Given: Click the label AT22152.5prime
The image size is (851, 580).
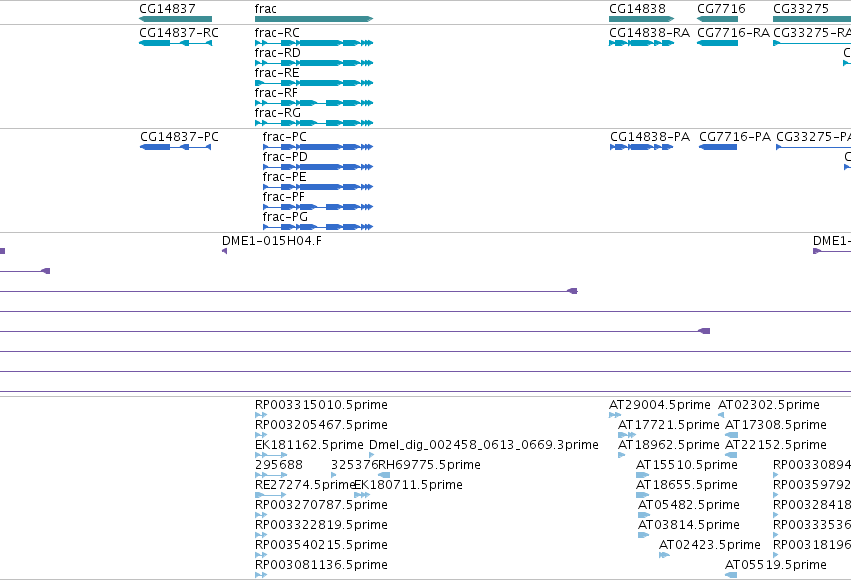Looking at the screenshot, I should [776, 445].
